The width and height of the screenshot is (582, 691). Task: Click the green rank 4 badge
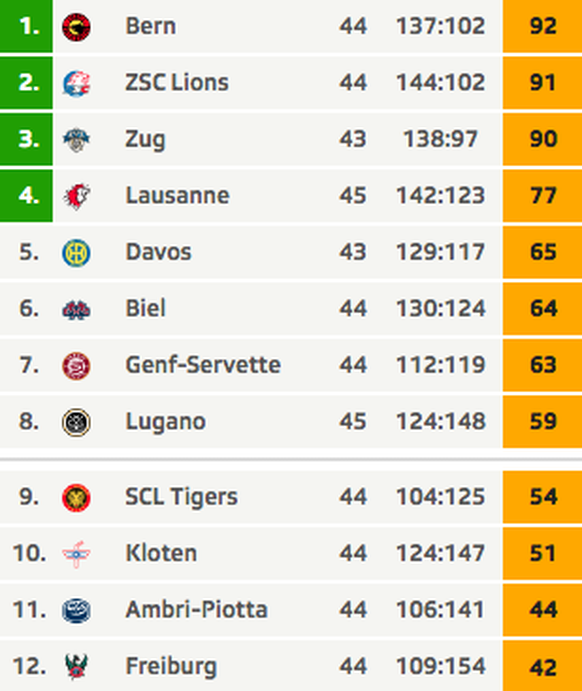click(26, 195)
